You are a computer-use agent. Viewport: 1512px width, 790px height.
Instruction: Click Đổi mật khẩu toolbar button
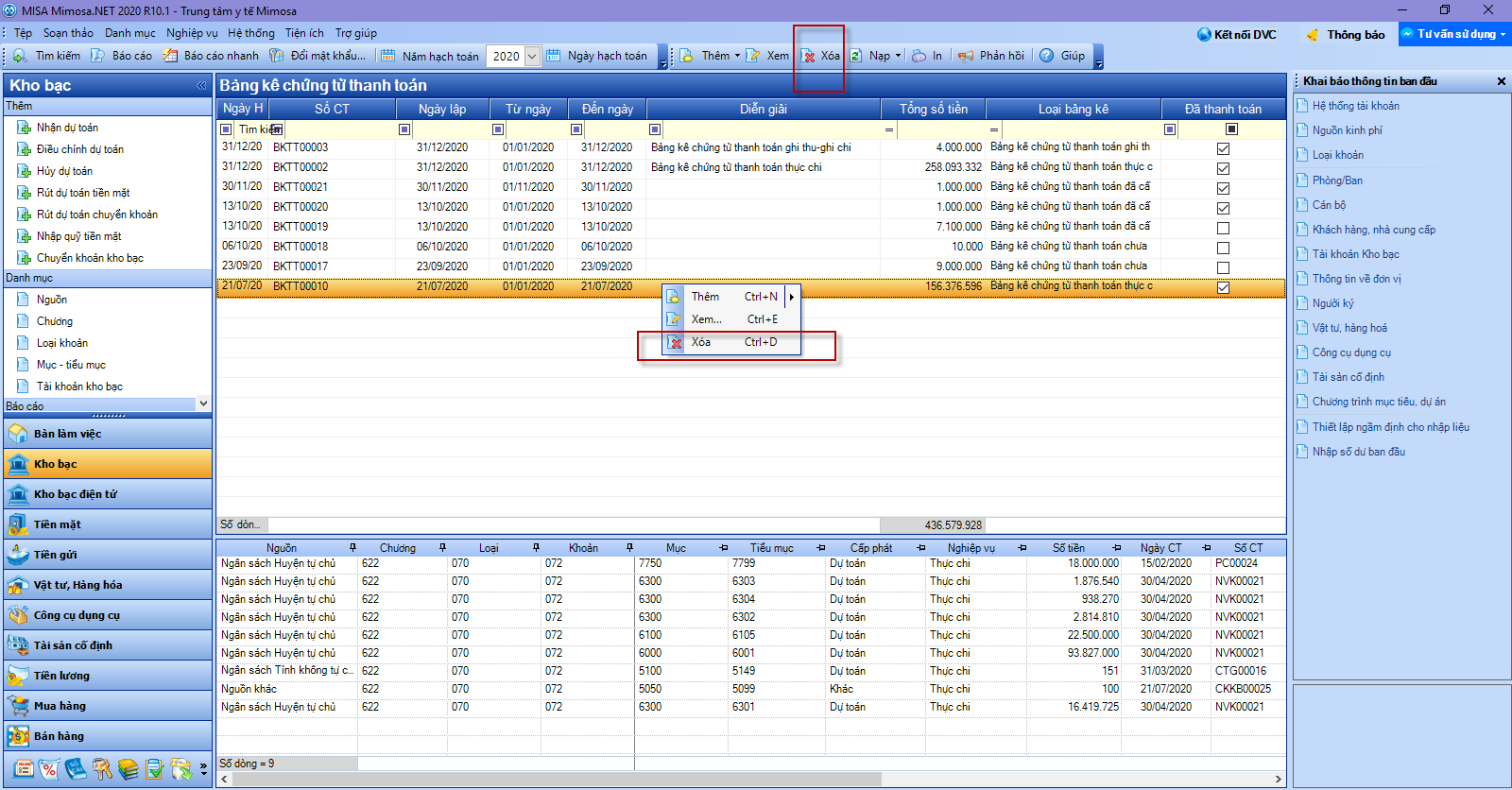[318, 56]
